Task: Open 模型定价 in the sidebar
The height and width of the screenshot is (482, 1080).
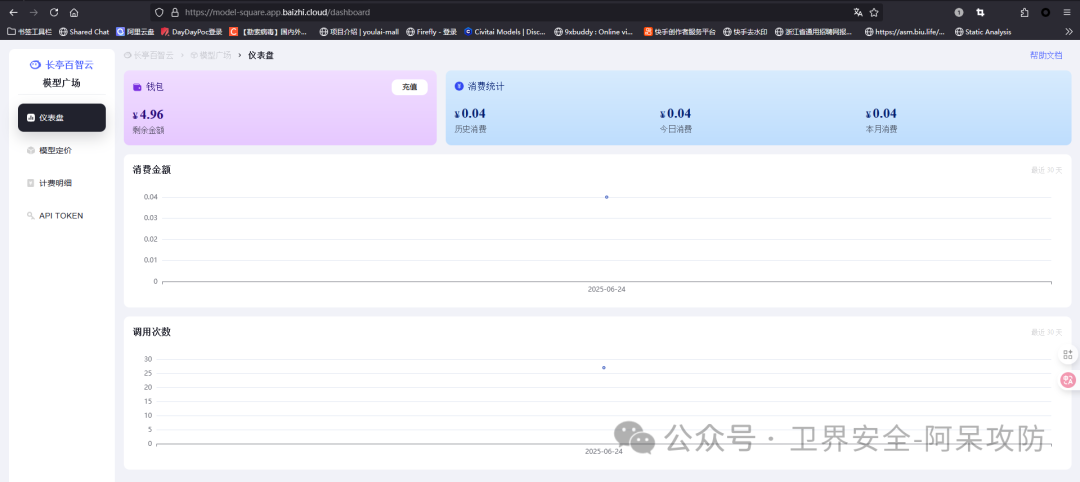Action: point(62,150)
